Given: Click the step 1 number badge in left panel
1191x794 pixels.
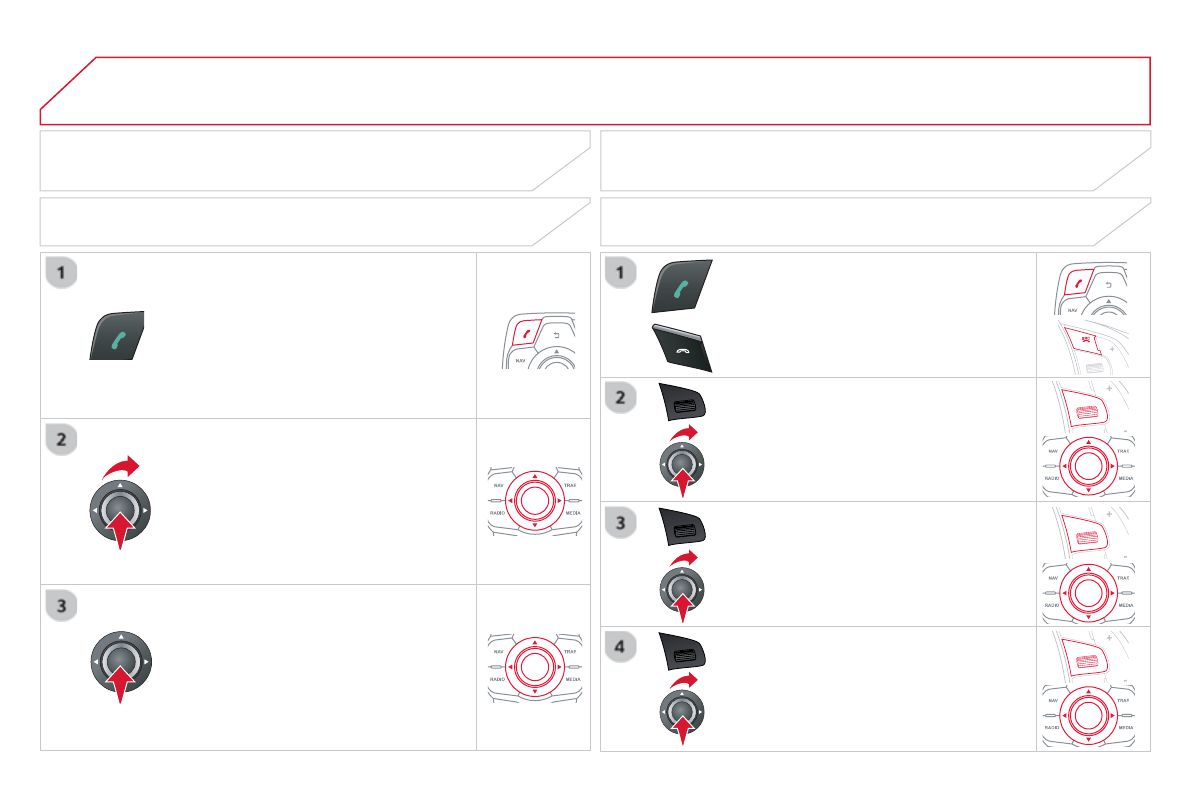Looking at the screenshot, I should coord(62,272).
